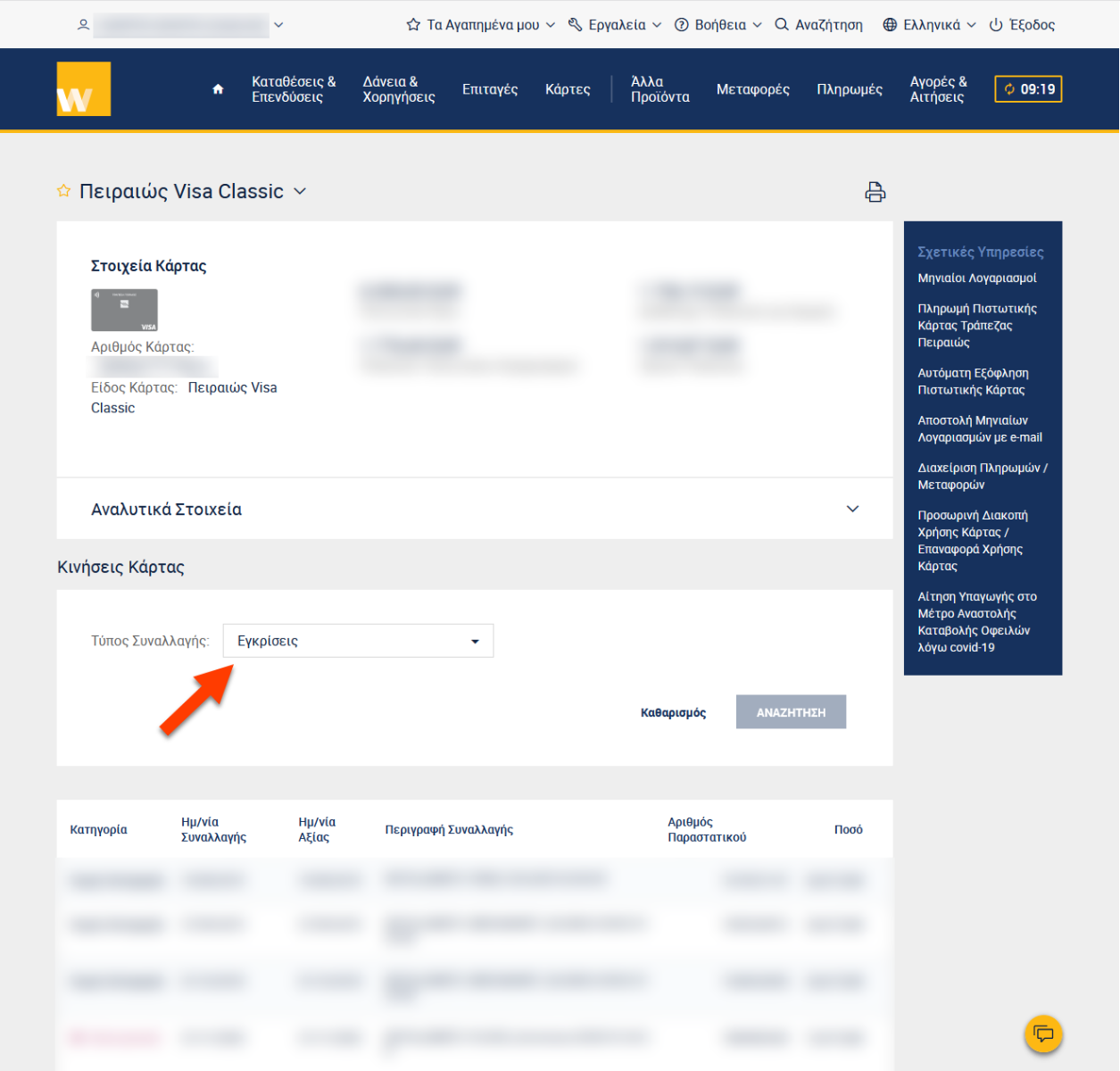Open Αυτόματη Εξόφληση Πιστωτικής Κάρτας link
Viewport: 1120px width, 1071px height.
pos(973,381)
